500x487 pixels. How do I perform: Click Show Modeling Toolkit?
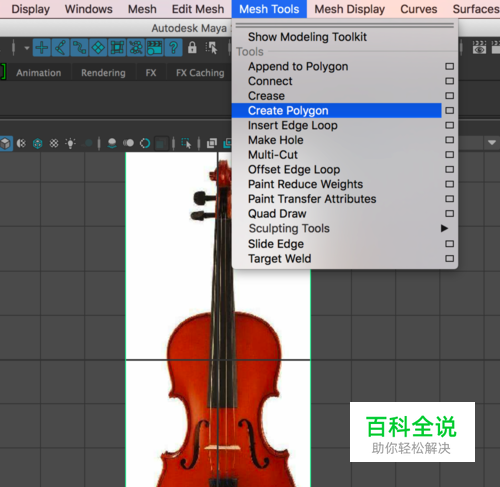(307, 37)
